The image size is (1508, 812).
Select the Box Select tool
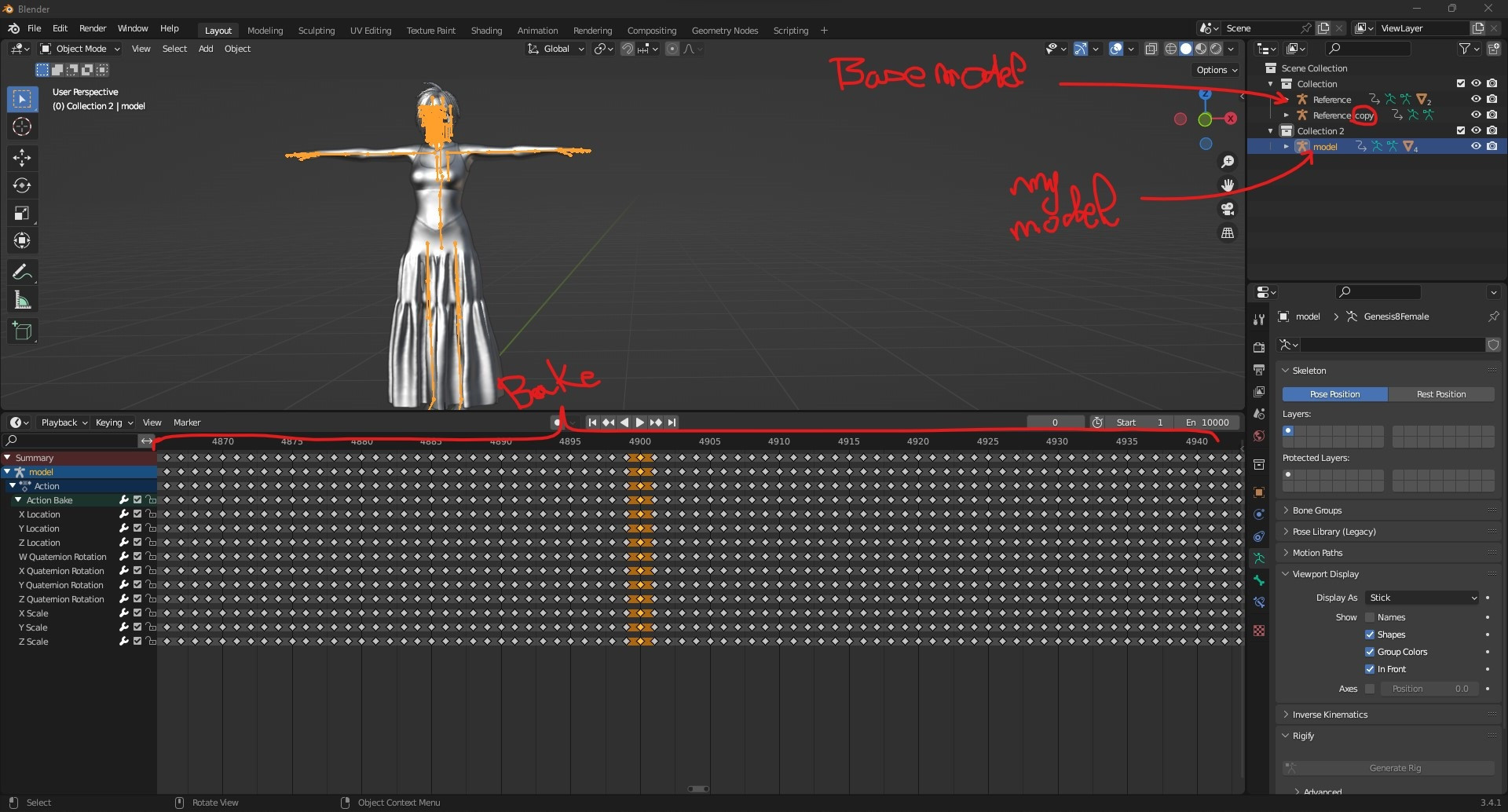pyautogui.click(x=22, y=99)
